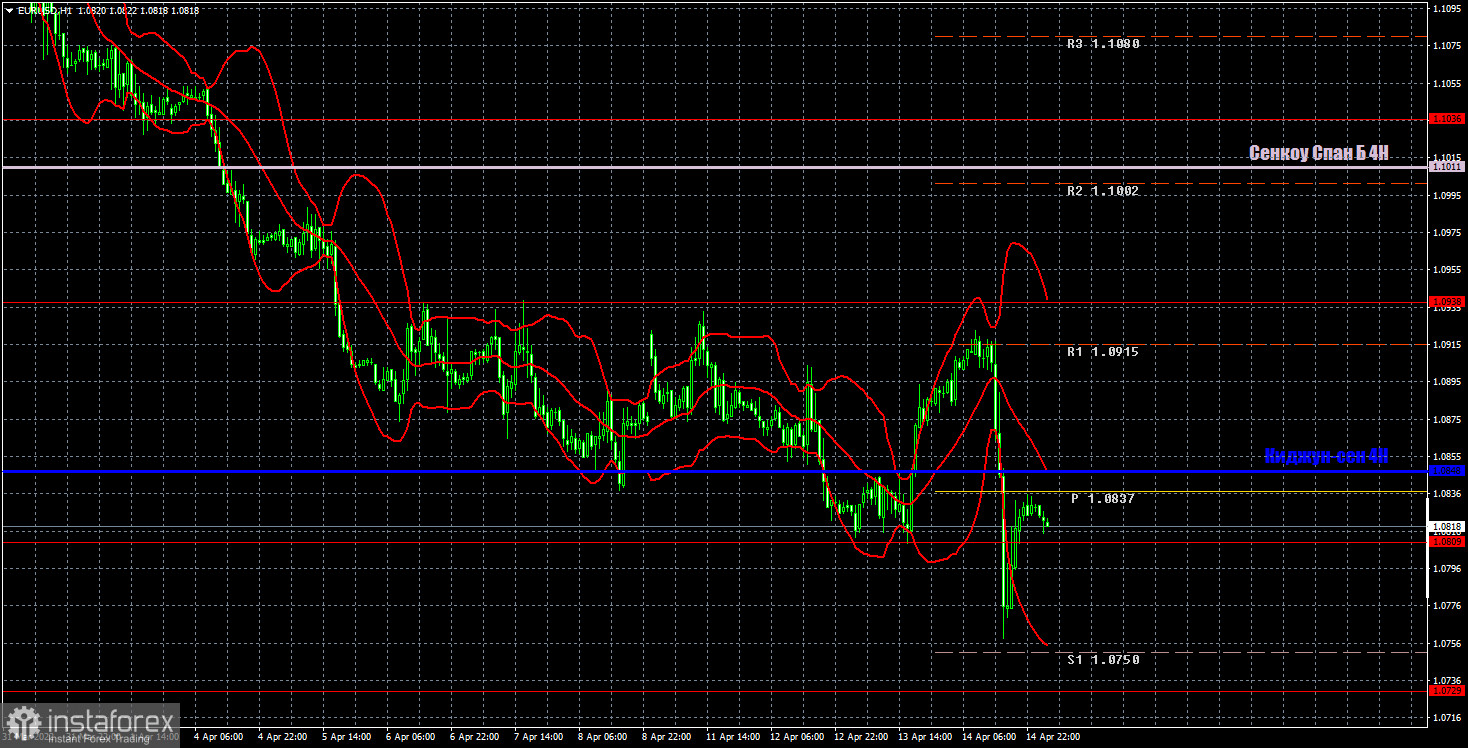Click the S1 1.0750 pivot label

(x=1103, y=659)
